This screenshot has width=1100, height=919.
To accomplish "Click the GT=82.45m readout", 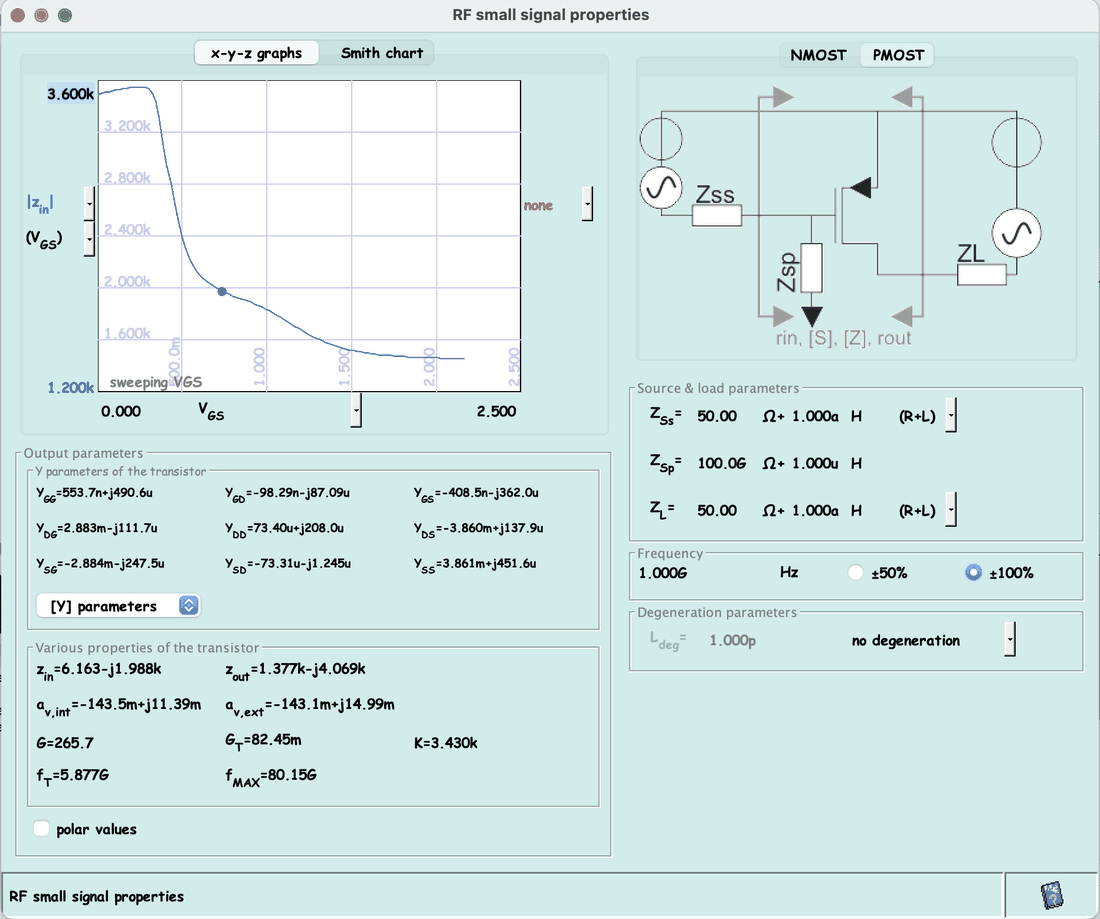I will [263, 741].
